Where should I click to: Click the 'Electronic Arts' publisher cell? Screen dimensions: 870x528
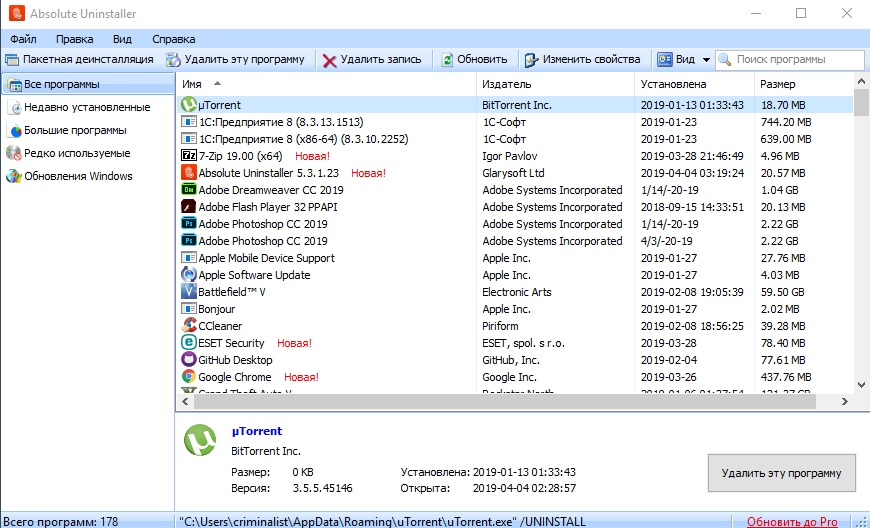point(517,292)
